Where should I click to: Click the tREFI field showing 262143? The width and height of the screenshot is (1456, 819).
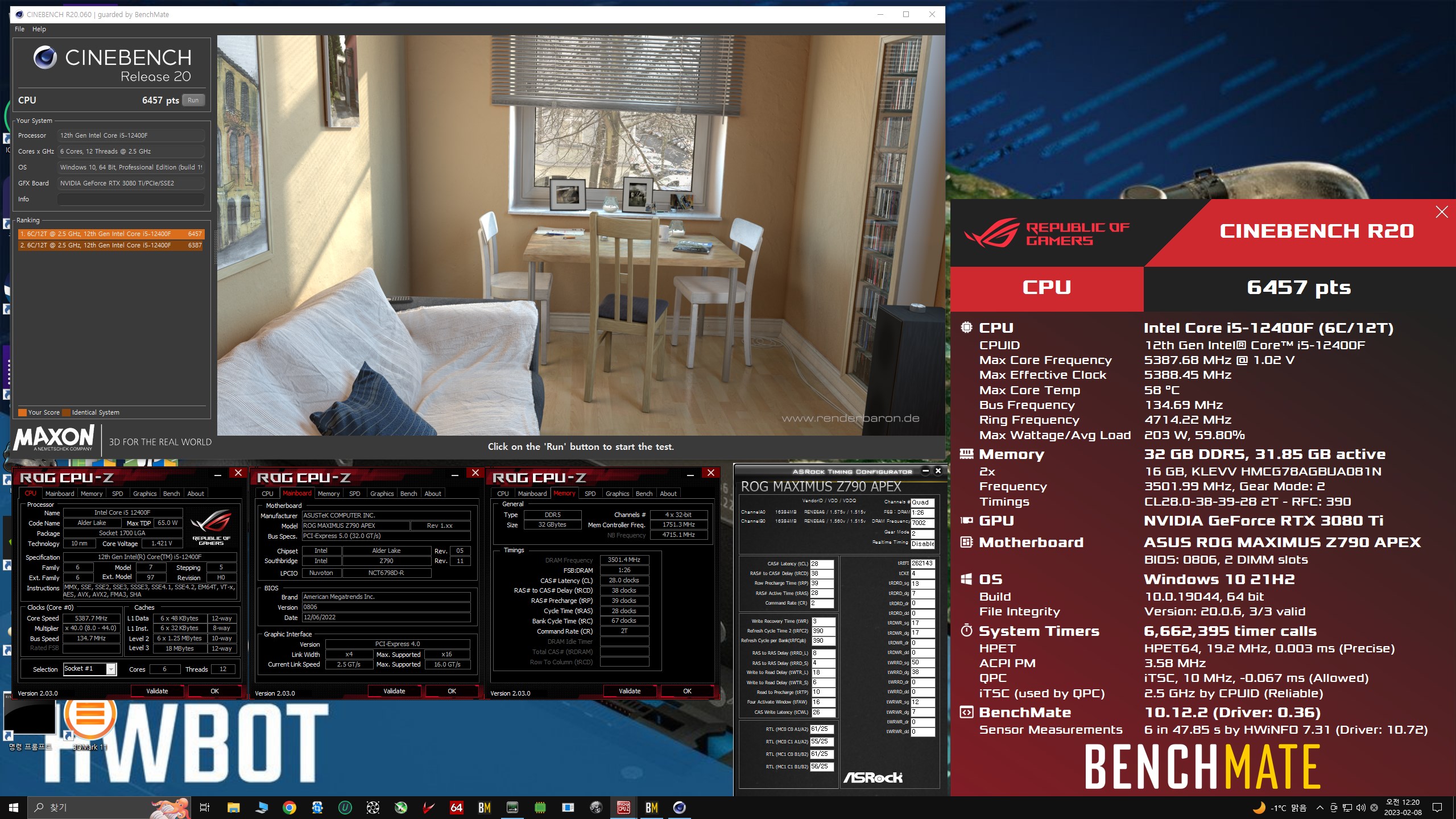(923, 563)
